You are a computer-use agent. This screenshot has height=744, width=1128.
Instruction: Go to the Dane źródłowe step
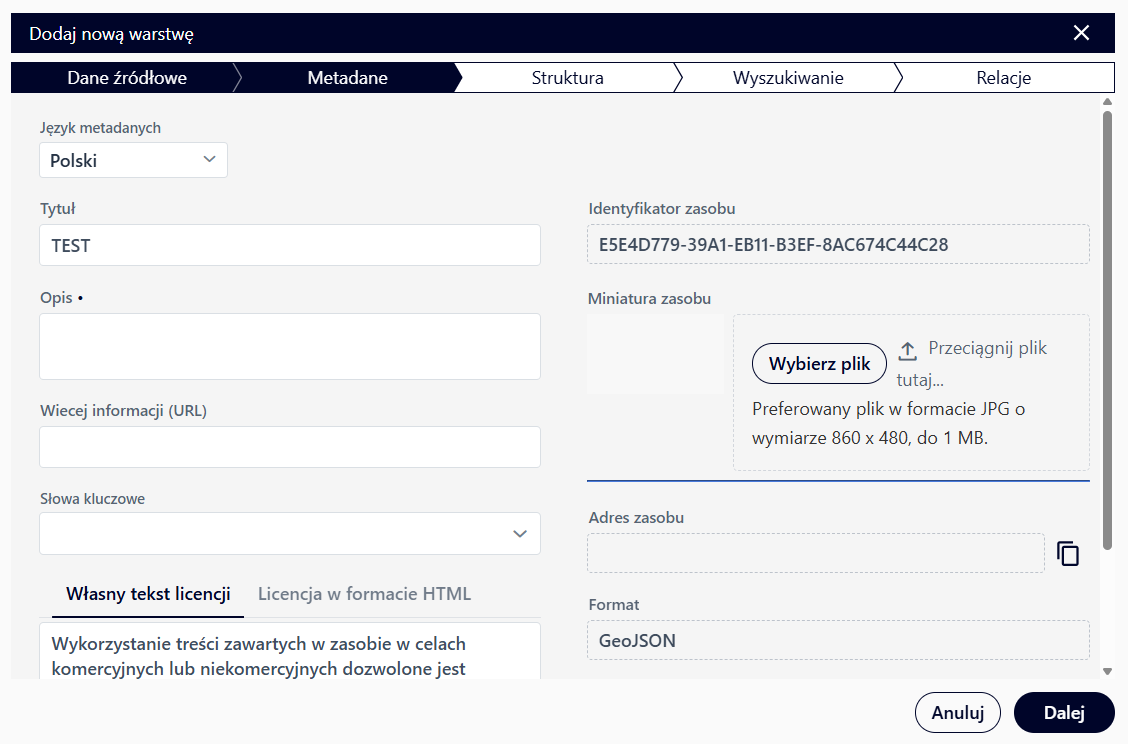pos(127,78)
